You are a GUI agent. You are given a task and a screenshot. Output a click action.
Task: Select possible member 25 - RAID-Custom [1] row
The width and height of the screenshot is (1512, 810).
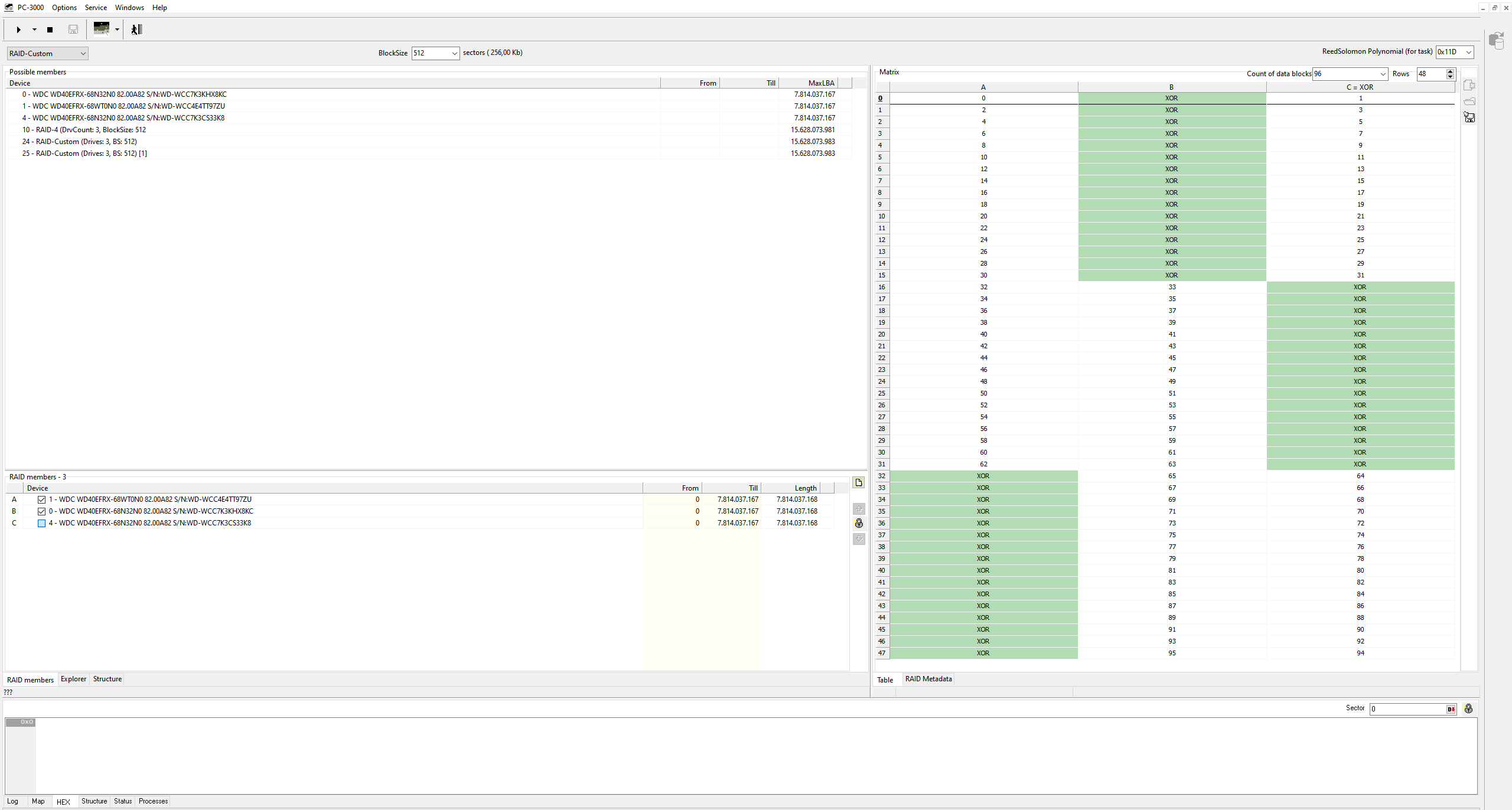429,153
